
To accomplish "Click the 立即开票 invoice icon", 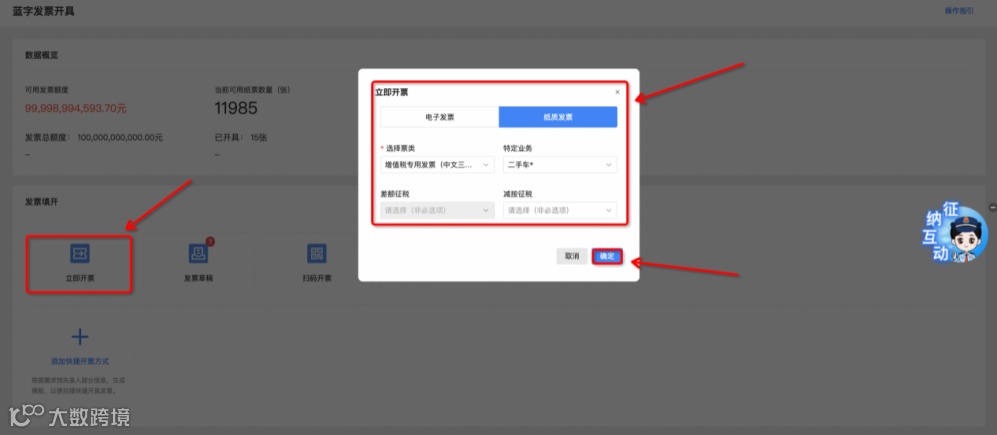I will [79, 254].
